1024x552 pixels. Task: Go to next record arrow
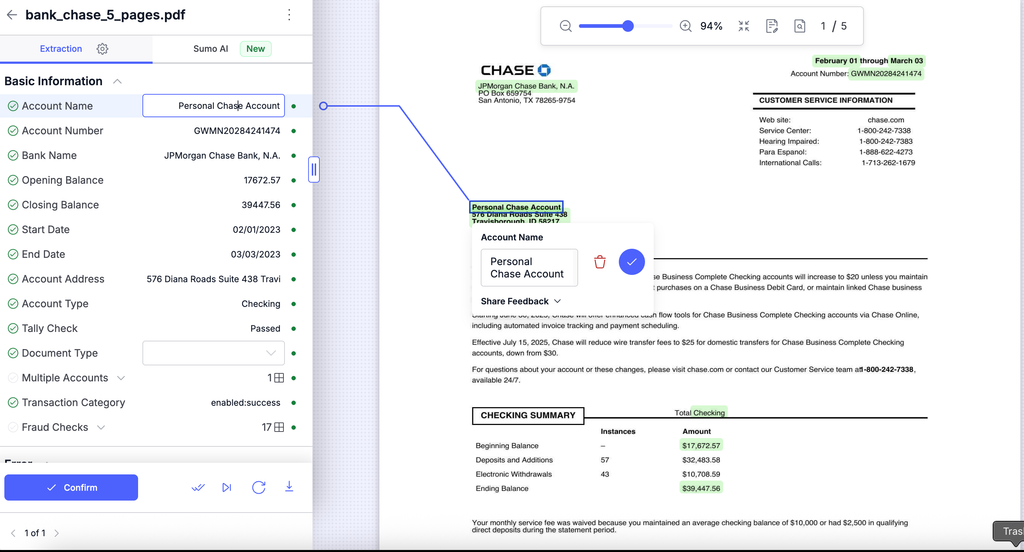pyautogui.click(x=57, y=533)
